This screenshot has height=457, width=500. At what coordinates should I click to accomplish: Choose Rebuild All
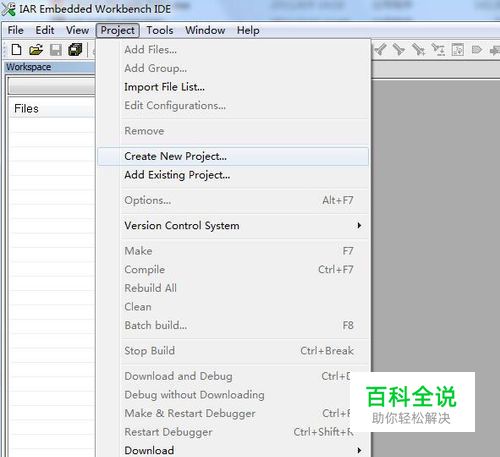pos(233,288)
